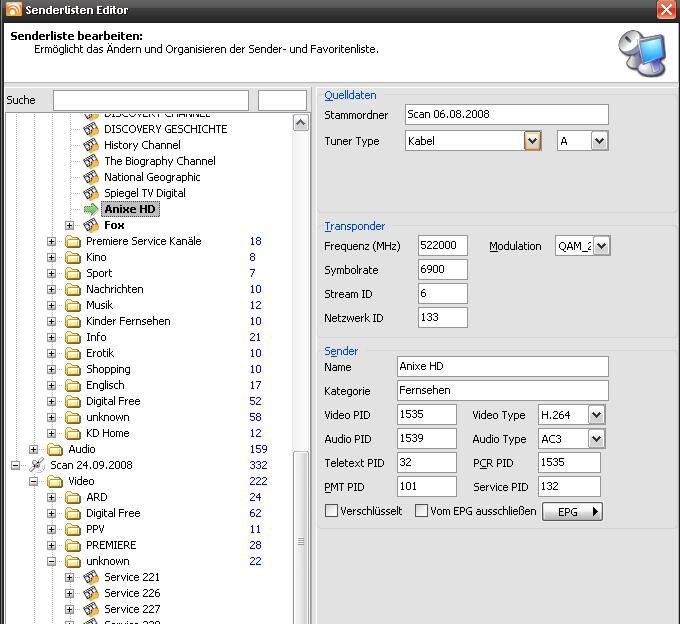680x624 pixels.
Task: Collapse the unknown folder under Scan 24.09.2008
Action: click(52, 561)
